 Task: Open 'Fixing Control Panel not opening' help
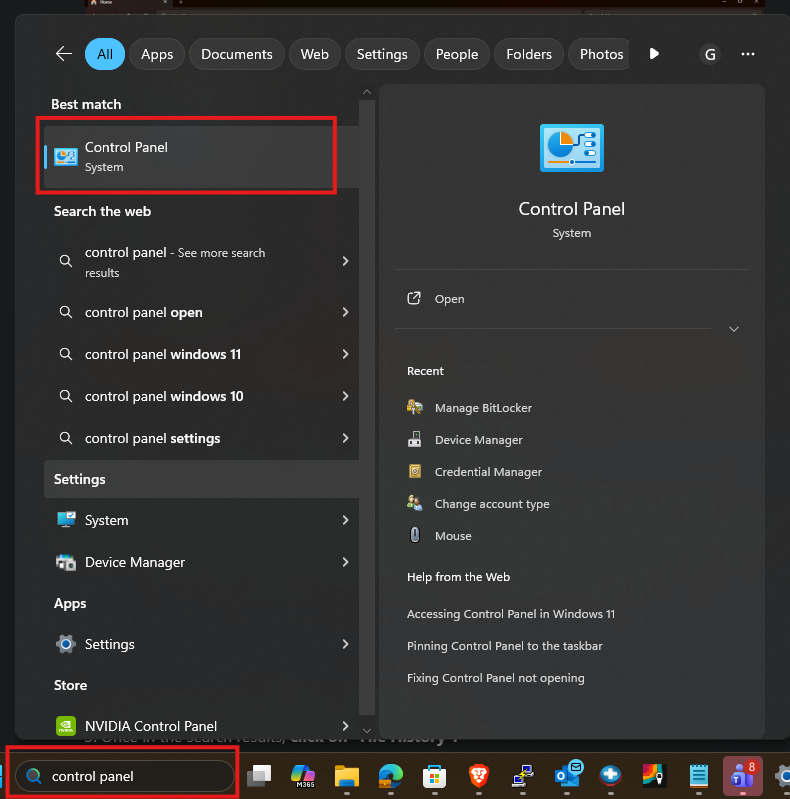(495, 678)
